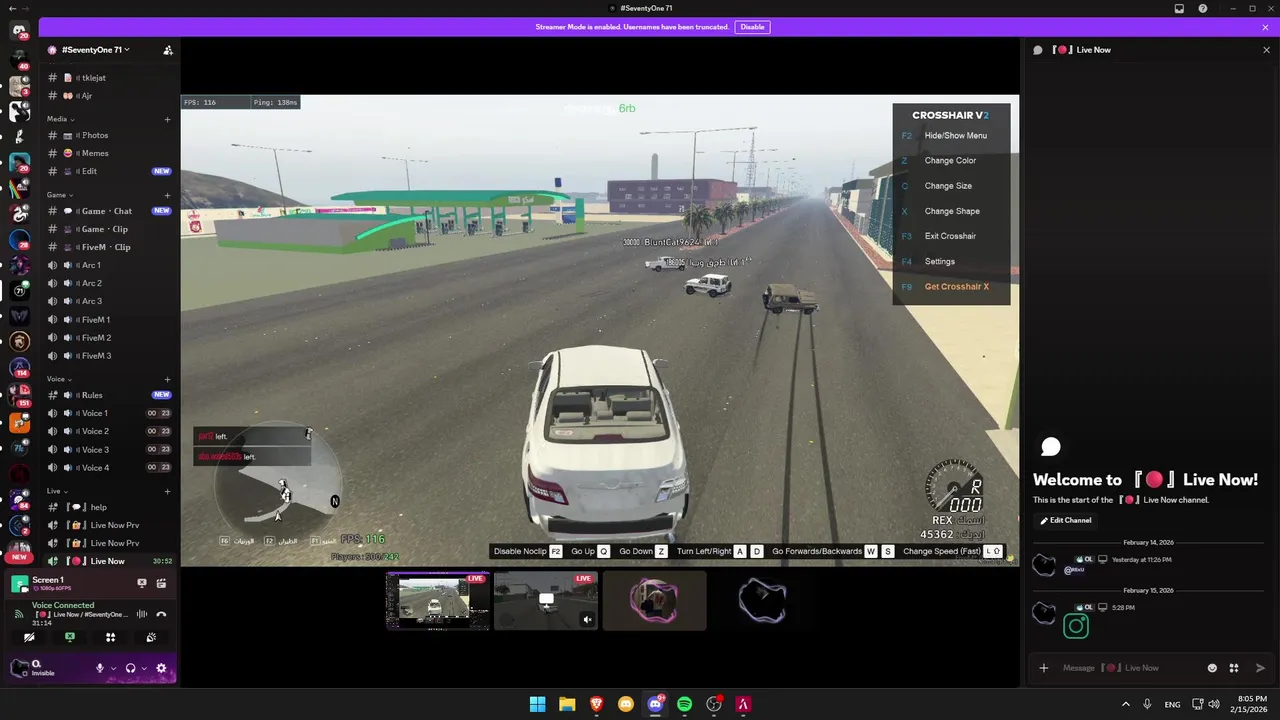This screenshot has height=720, width=1280.
Task: Open the Rules channel
Action: click(109, 395)
